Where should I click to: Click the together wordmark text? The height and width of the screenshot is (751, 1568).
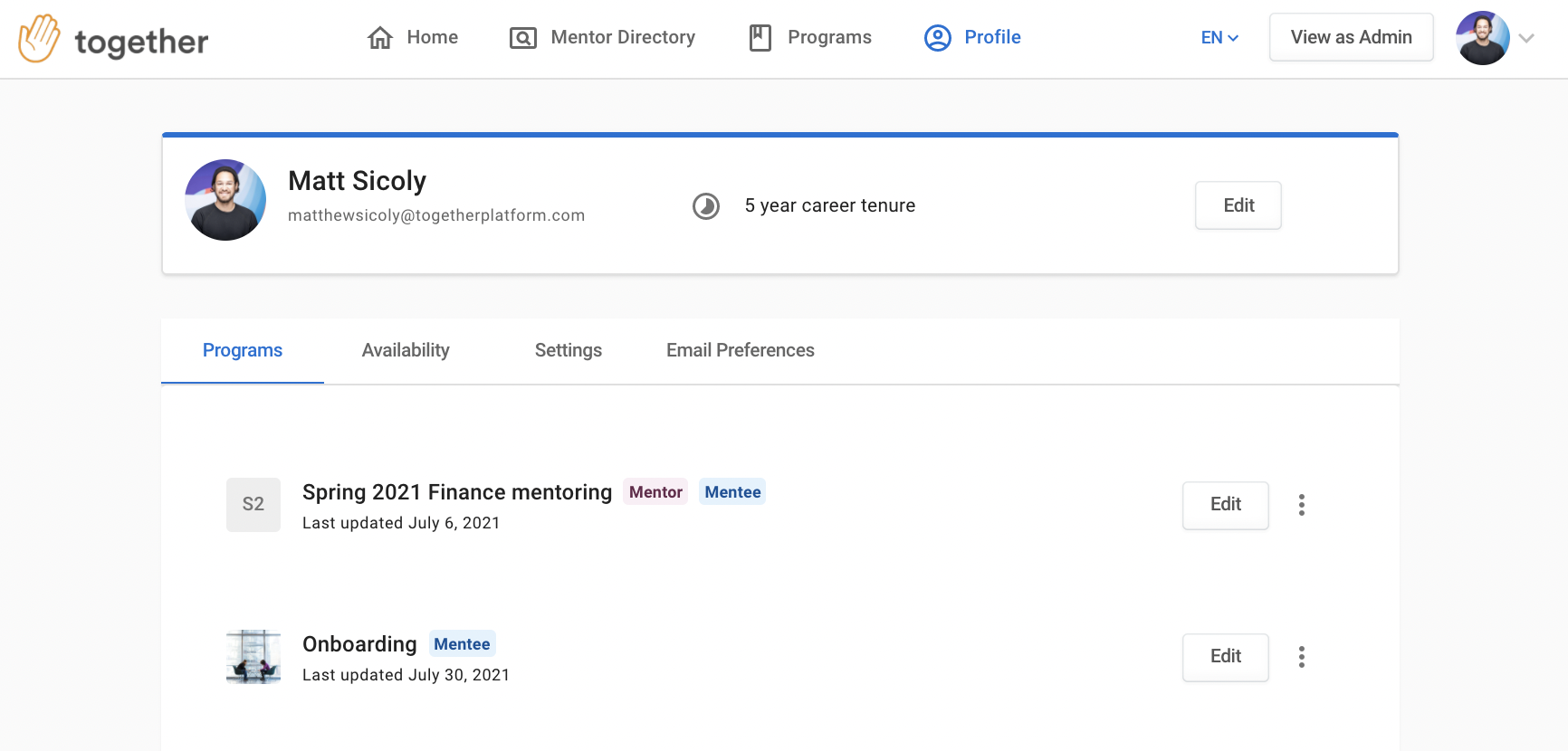141,42
